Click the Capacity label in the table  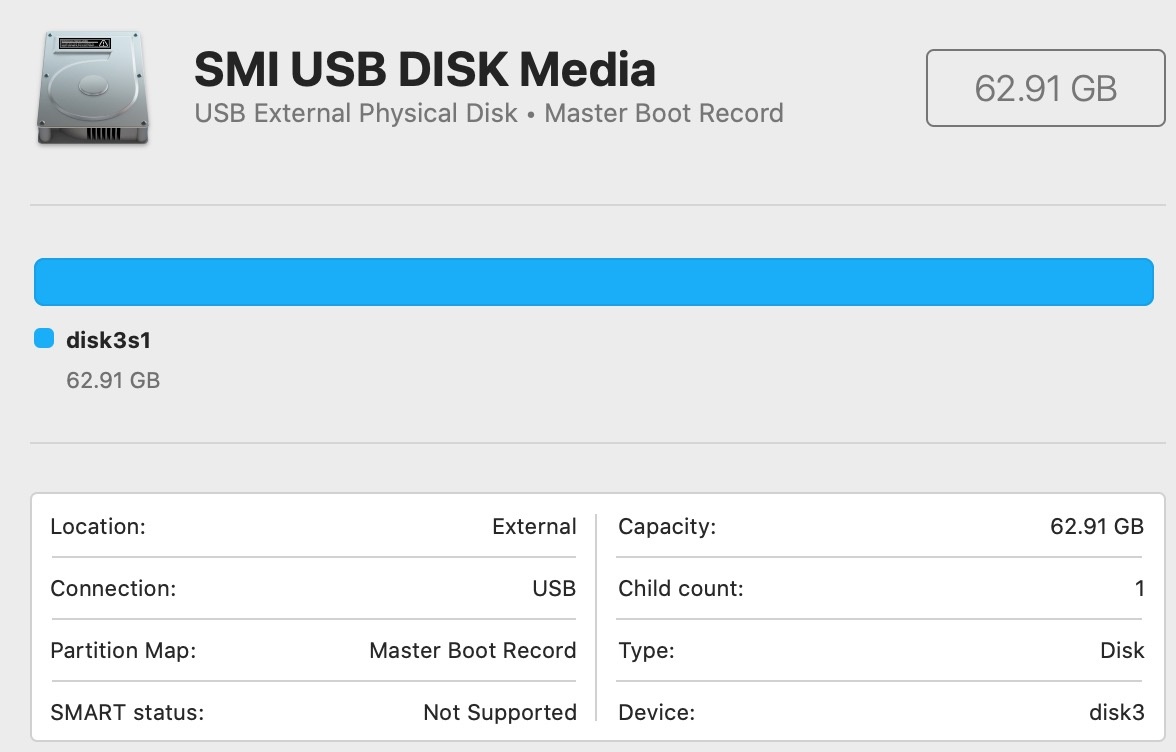pos(667,527)
